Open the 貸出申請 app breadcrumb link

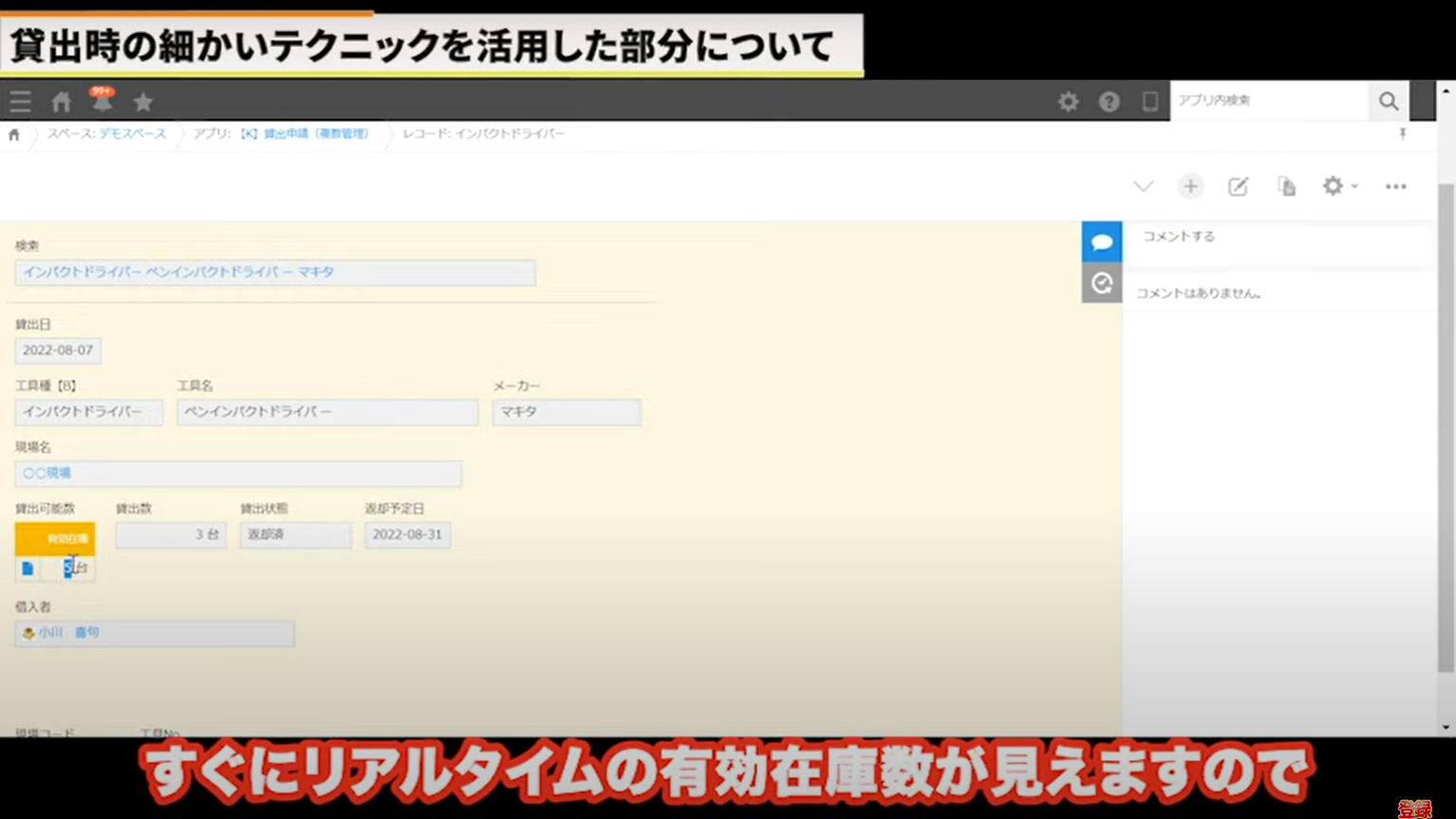pyautogui.click(x=303, y=135)
